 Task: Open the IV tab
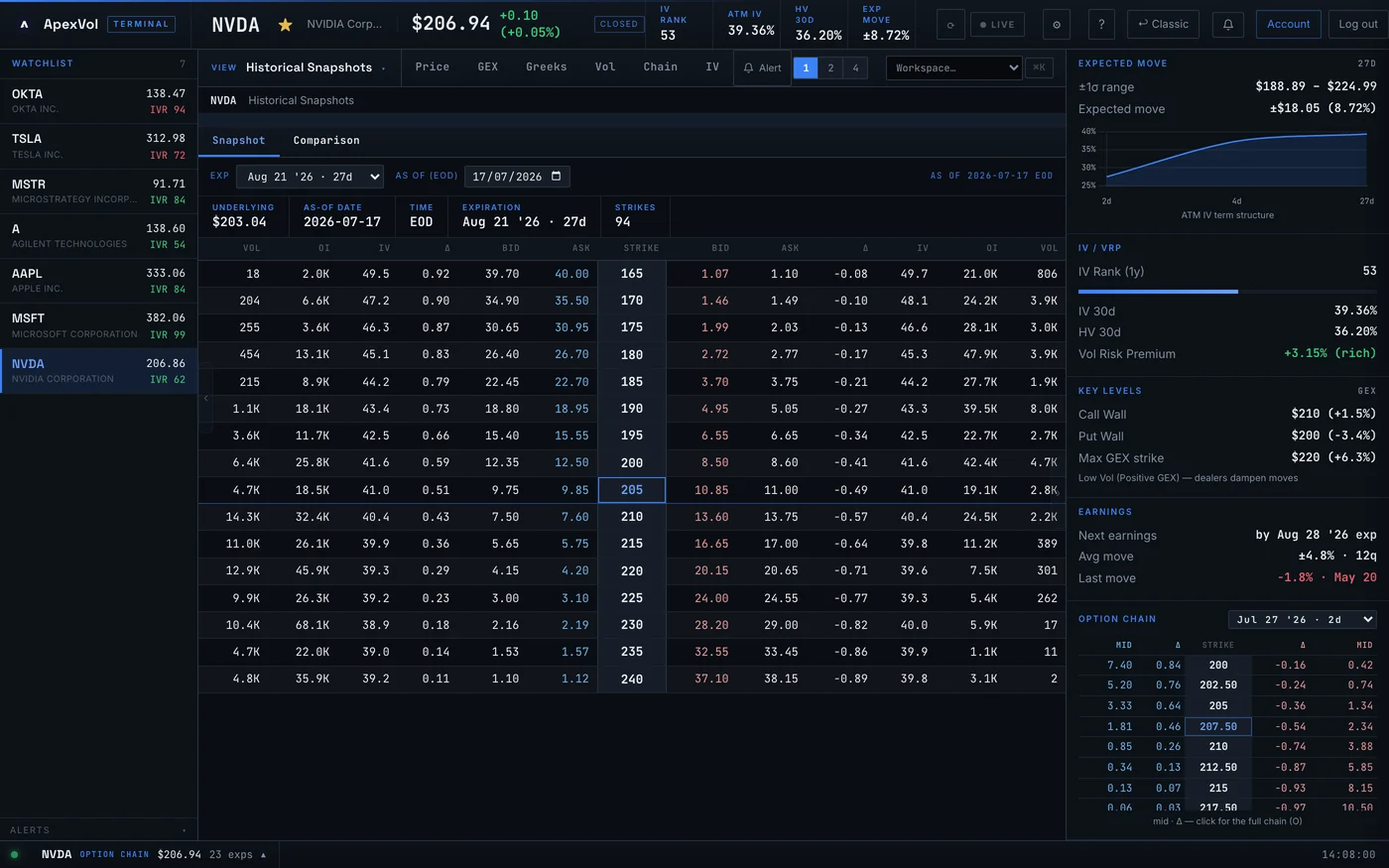(x=712, y=67)
